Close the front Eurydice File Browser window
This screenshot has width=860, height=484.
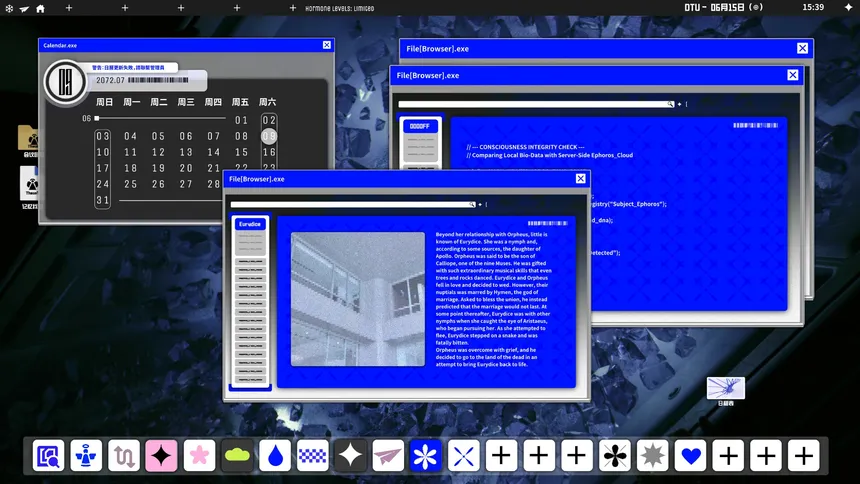coord(580,178)
